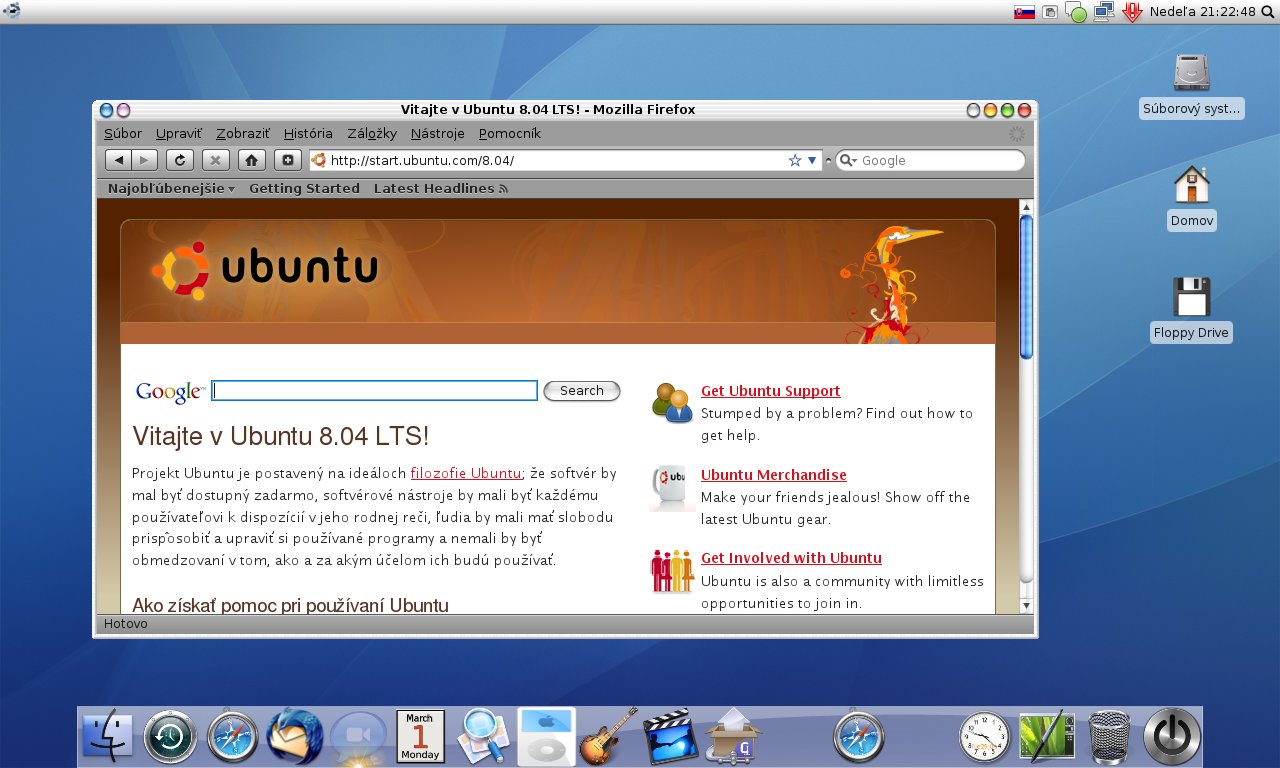Click the vertical scrollbar thumb in Firefox
1280x768 pixels.
point(1026,286)
